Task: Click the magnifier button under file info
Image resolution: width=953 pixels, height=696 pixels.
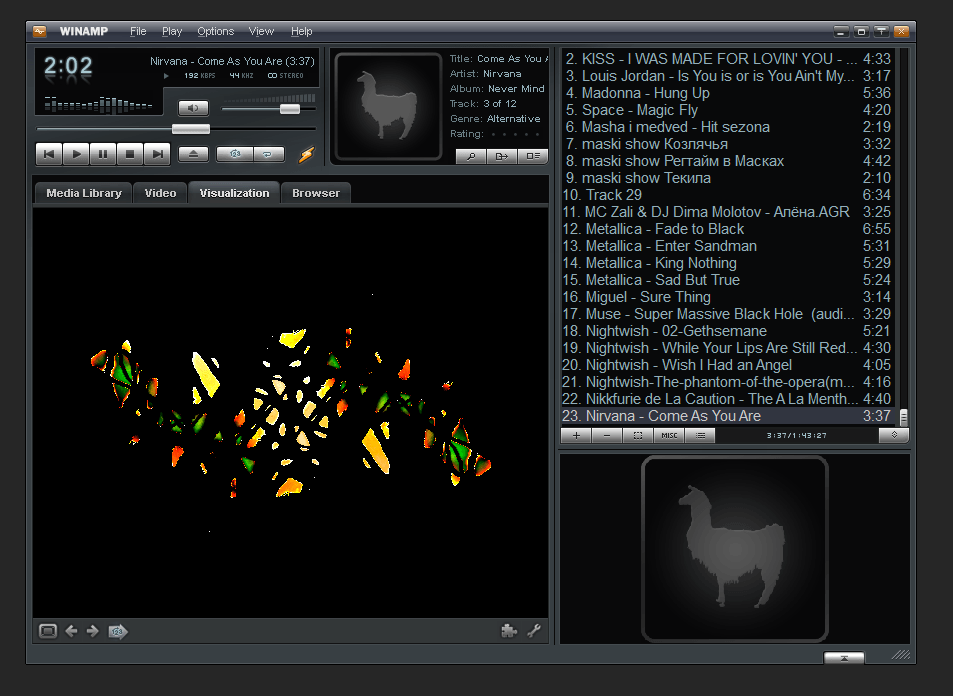Action: point(471,156)
